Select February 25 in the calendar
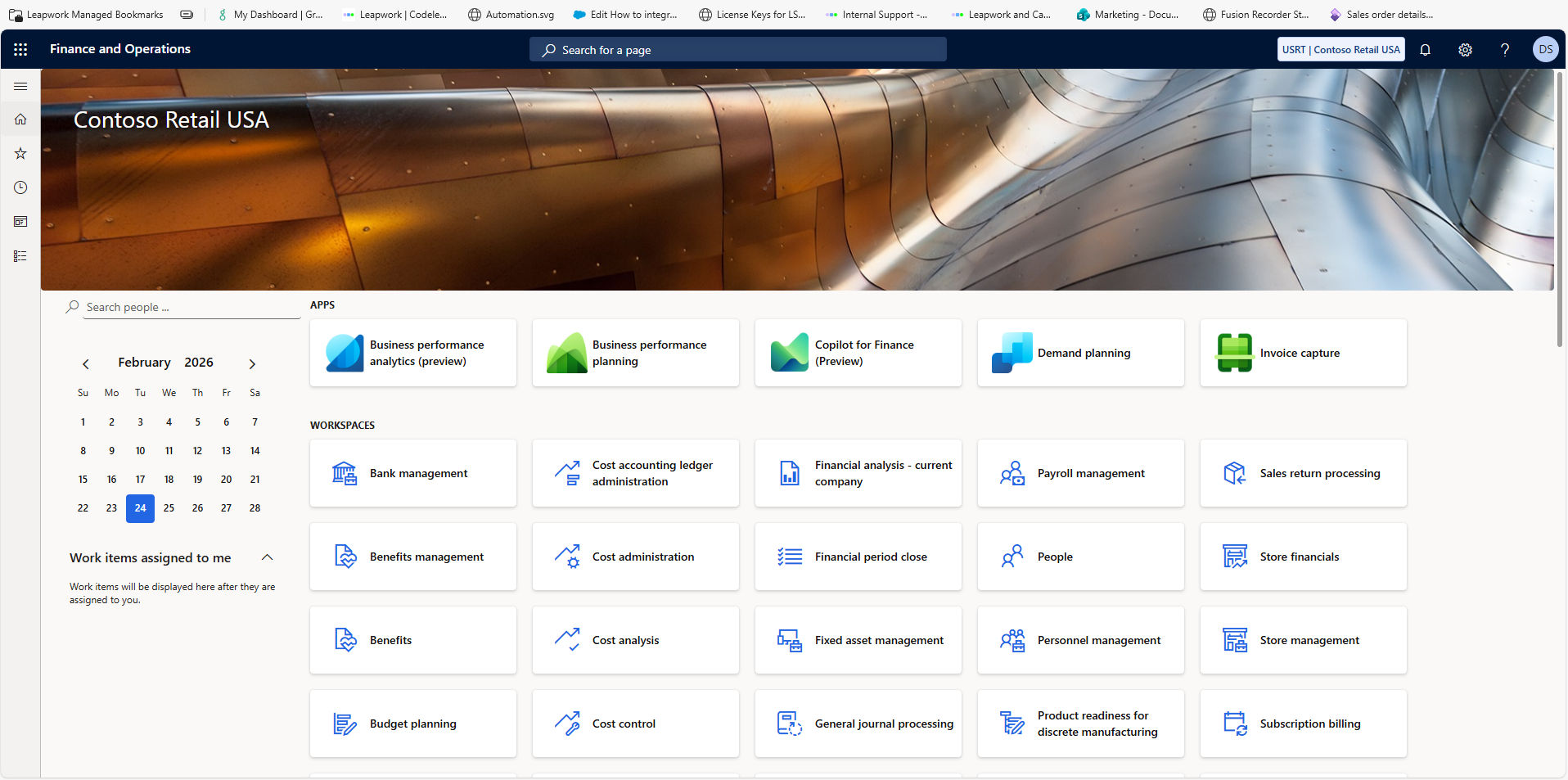This screenshot has width=1568, height=780. (x=169, y=508)
